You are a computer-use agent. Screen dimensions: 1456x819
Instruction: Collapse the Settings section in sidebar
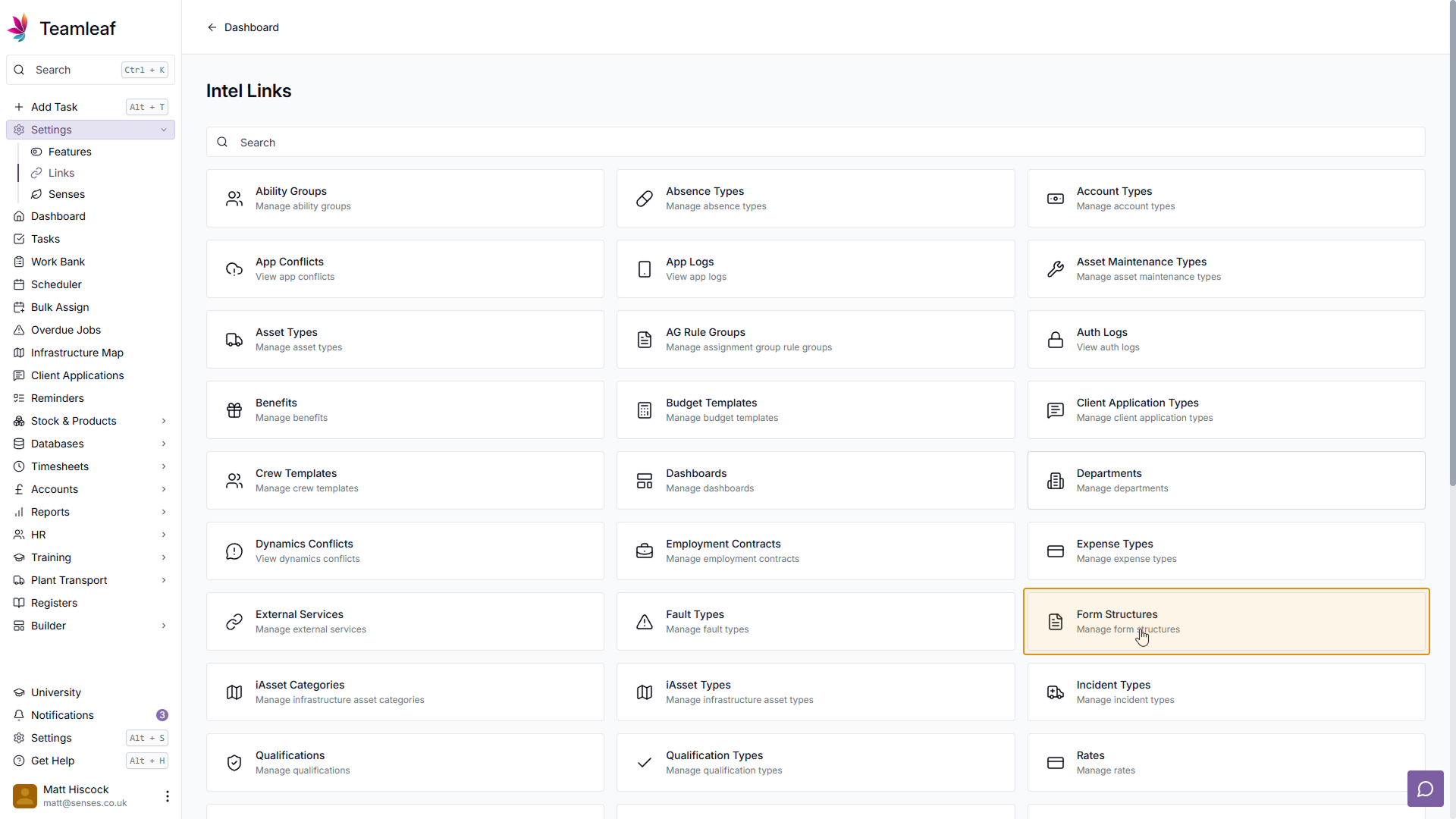pyautogui.click(x=164, y=130)
